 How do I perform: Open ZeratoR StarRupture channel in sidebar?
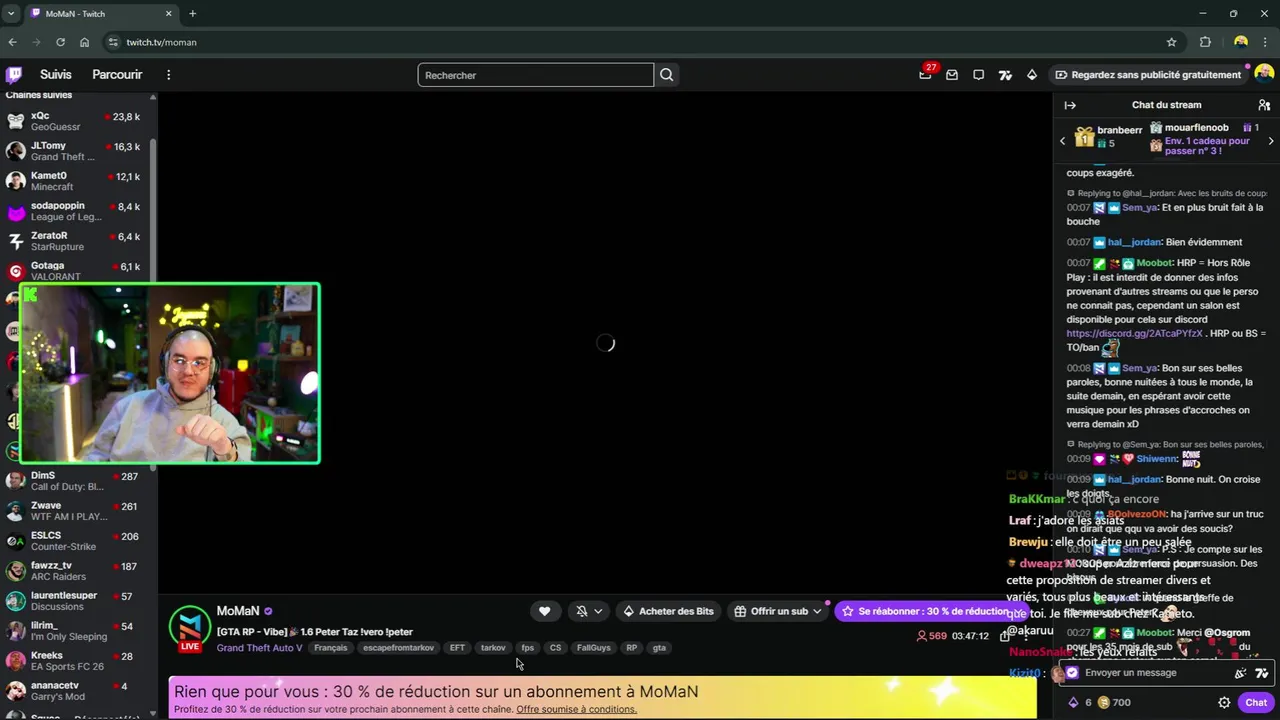tap(76, 241)
